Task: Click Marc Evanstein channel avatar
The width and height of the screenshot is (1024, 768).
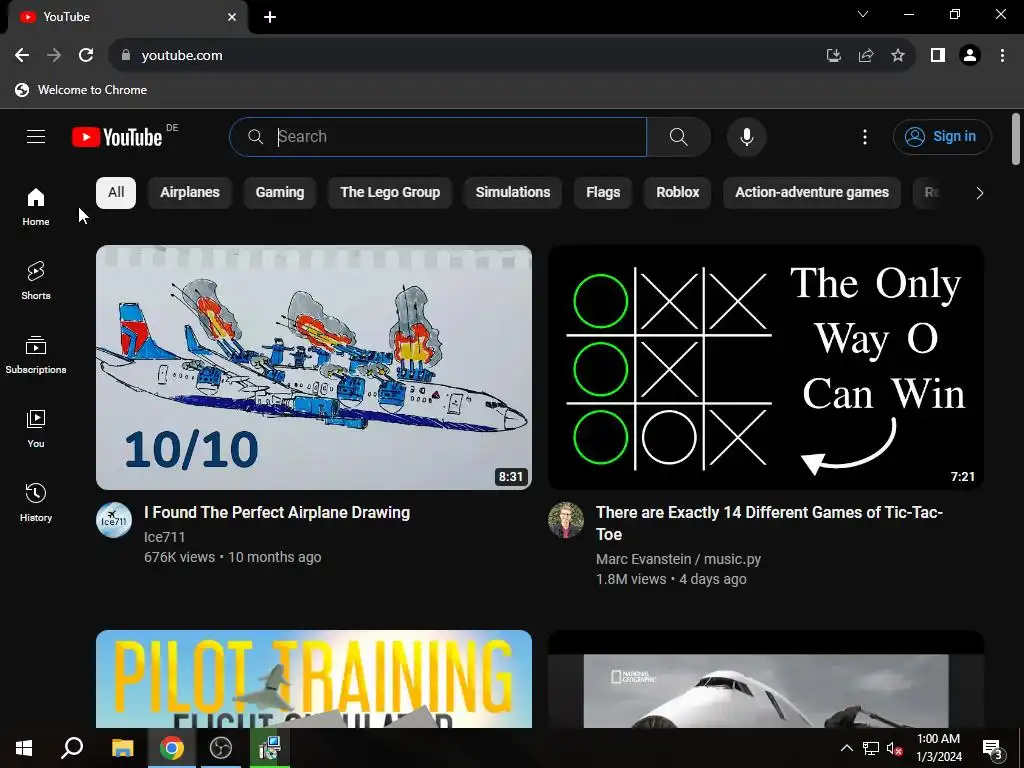Action: coord(566,520)
